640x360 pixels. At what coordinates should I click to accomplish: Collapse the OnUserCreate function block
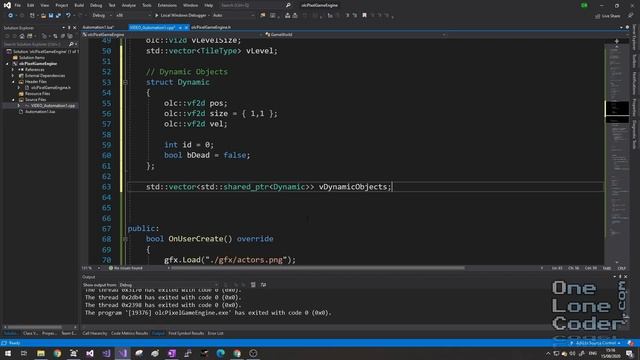click(x=125, y=239)
